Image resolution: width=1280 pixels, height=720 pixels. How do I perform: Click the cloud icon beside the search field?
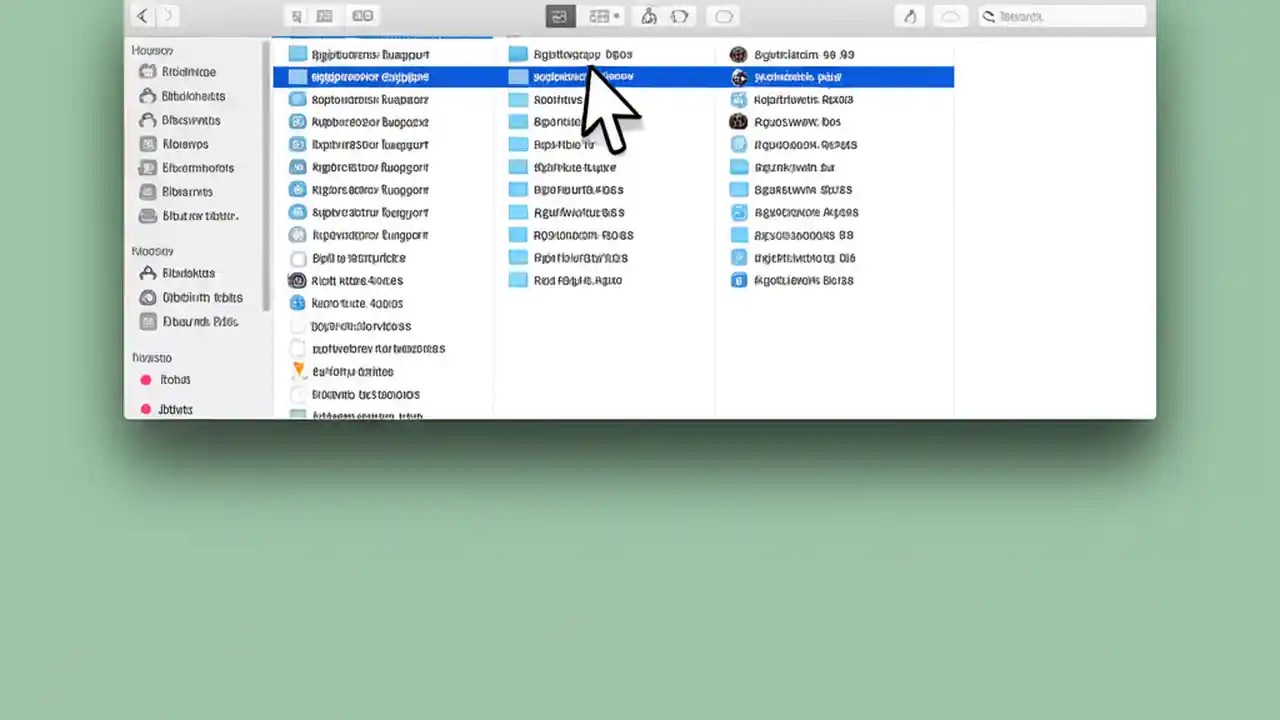(x=949, y=15)
